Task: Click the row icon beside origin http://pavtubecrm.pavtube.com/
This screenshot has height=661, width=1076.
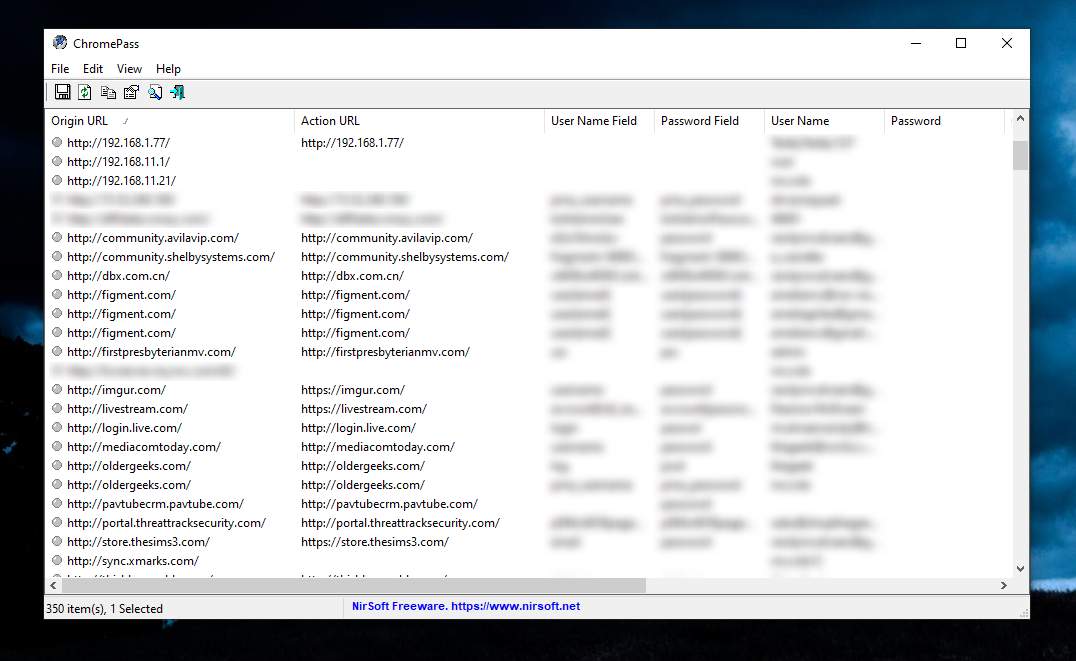Action: point(57,503)
